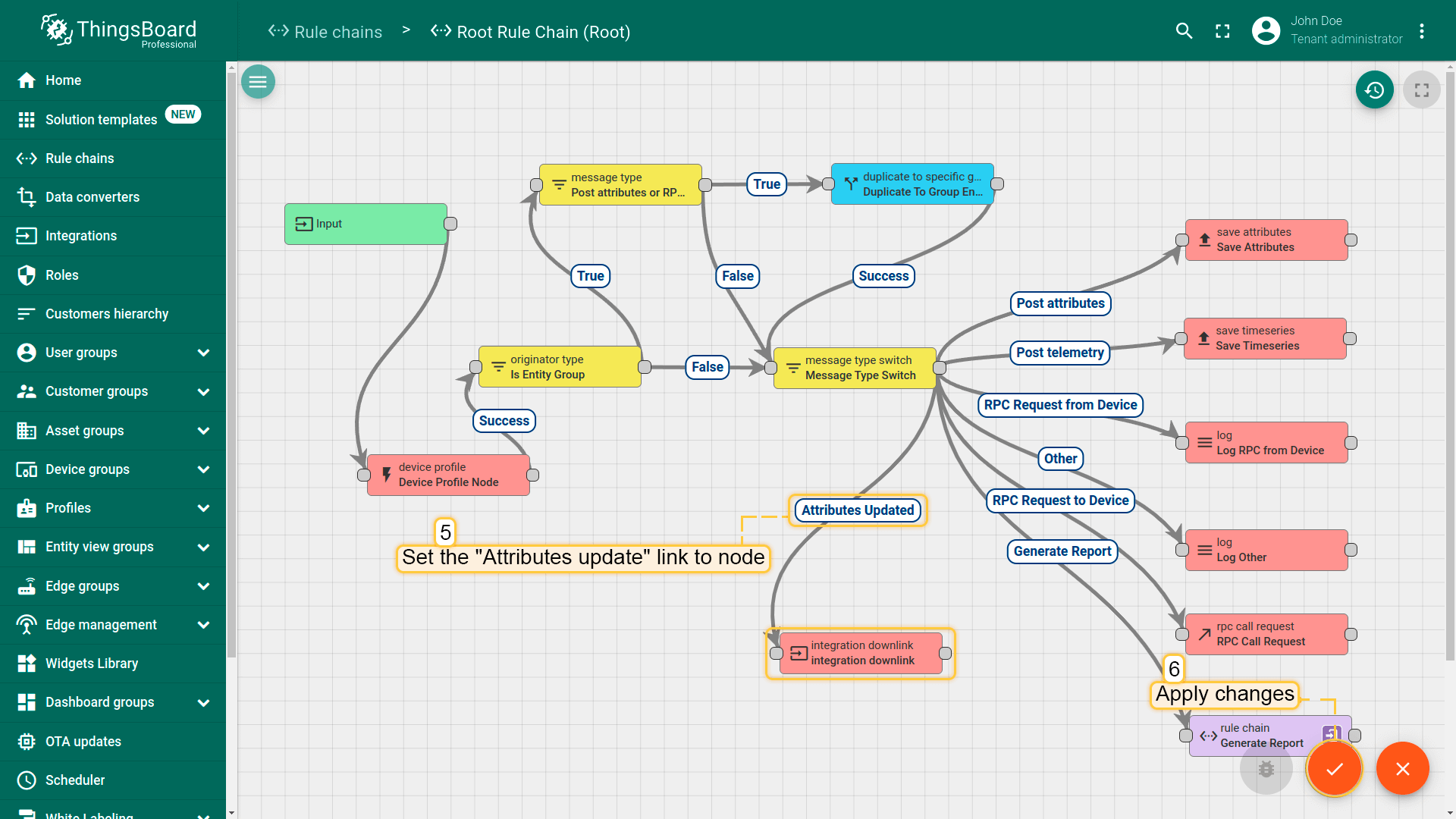Click the orange checkmark apply changes button

point(1334,769)
